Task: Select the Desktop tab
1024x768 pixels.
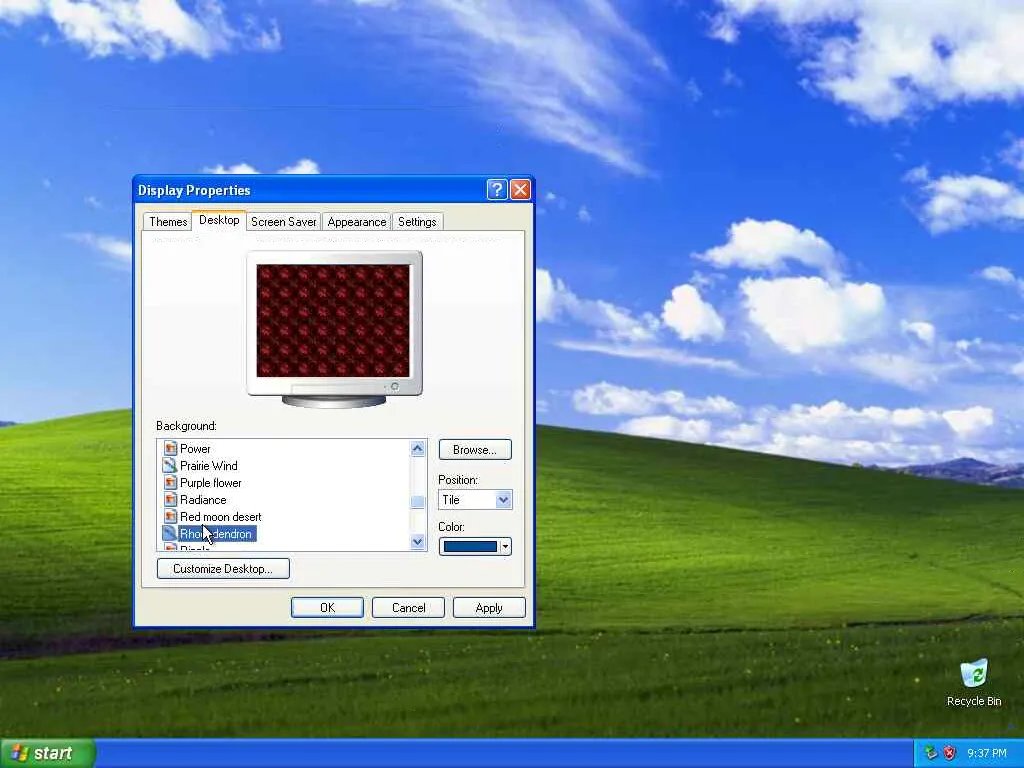Action: click(x=219, y=221)
